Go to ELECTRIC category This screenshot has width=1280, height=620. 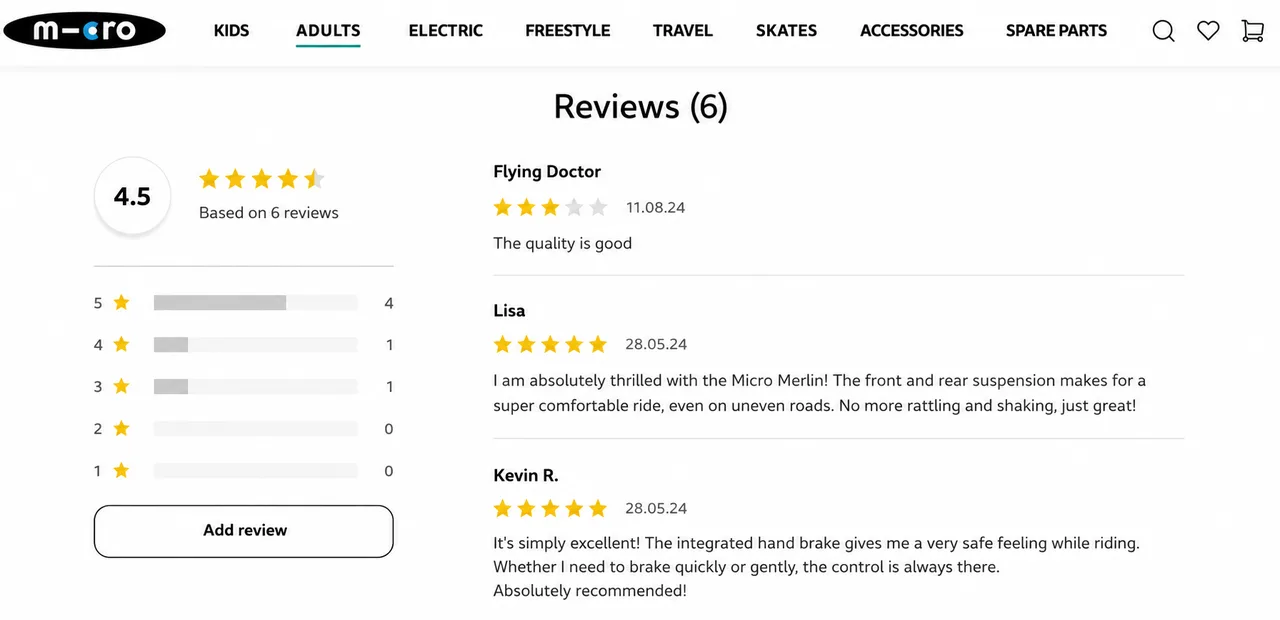coord(445,31)
